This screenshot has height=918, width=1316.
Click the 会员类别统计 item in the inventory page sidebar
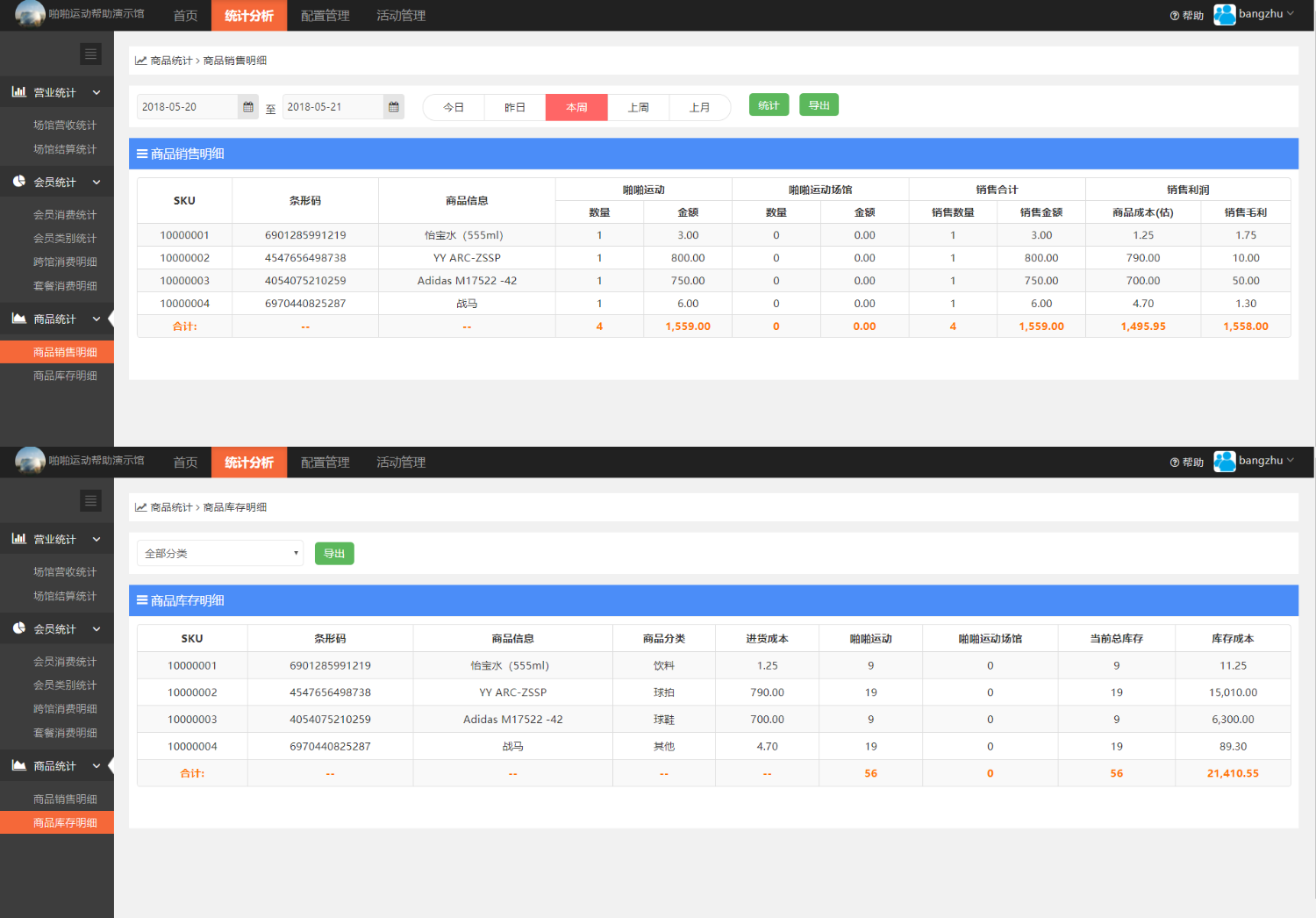tap(65, 685)
